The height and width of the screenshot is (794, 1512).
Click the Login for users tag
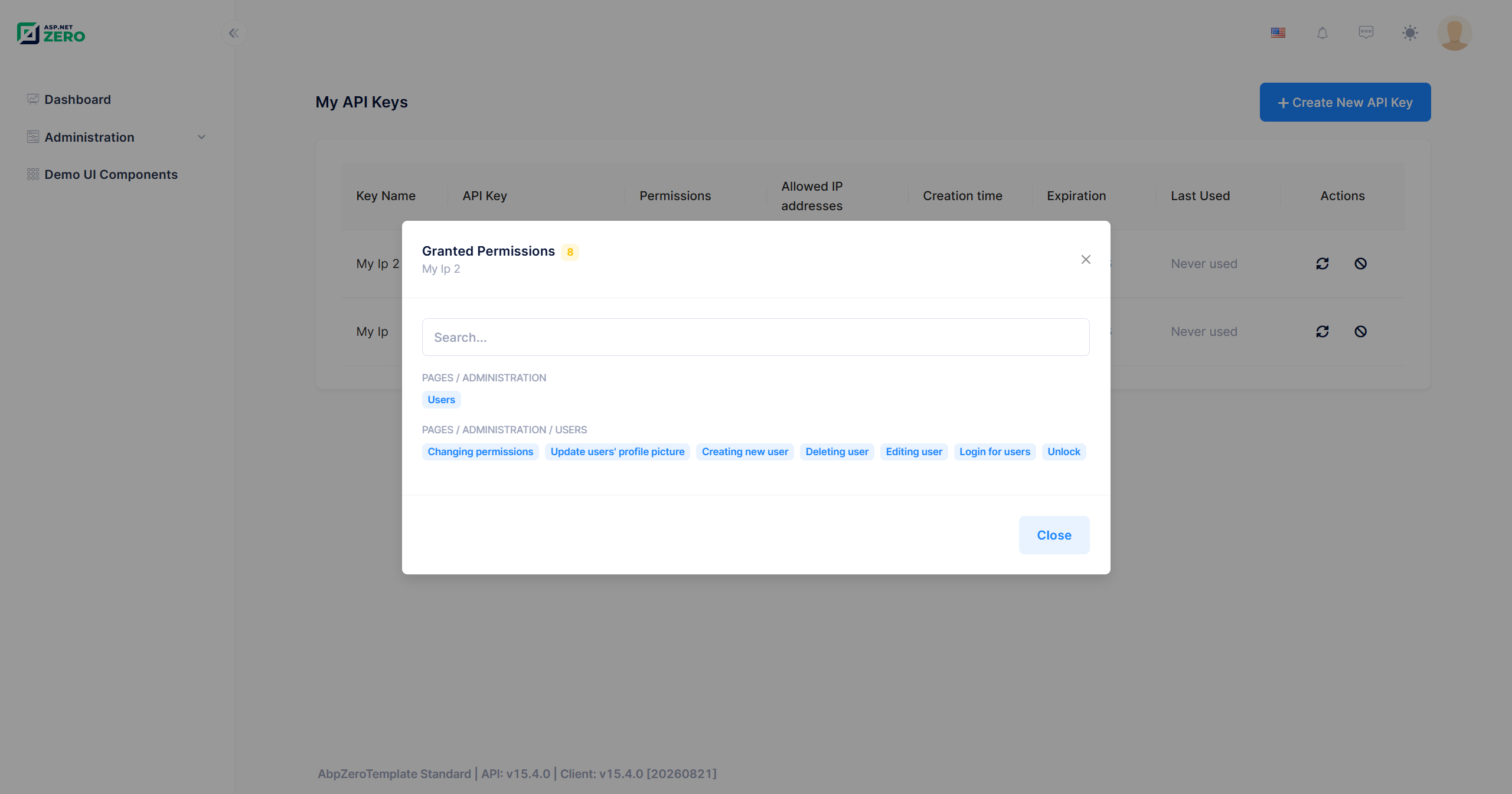click(994, 452)
